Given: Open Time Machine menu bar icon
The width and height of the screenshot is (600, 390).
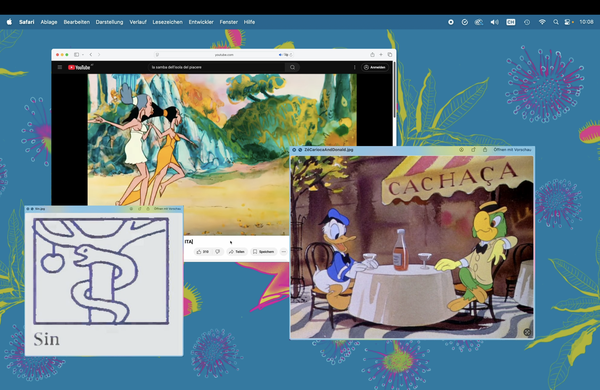Looking at the screenshot, I should [x=527, y=22].
